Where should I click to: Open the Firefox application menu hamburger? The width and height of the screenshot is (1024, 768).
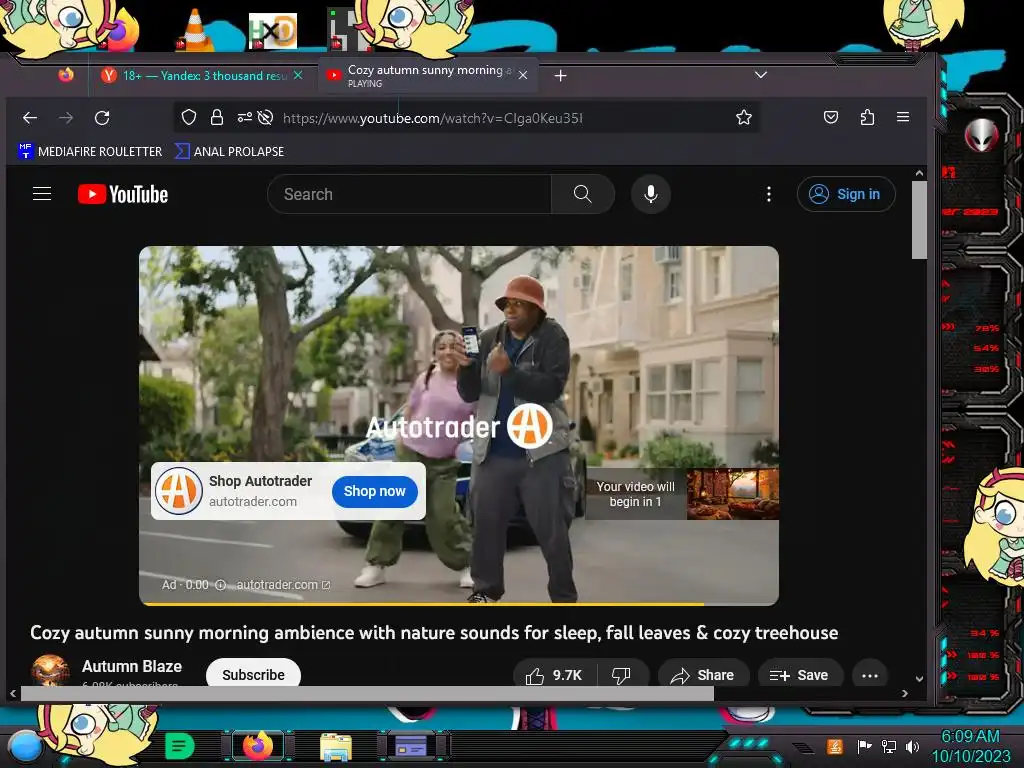coord(903,117)
